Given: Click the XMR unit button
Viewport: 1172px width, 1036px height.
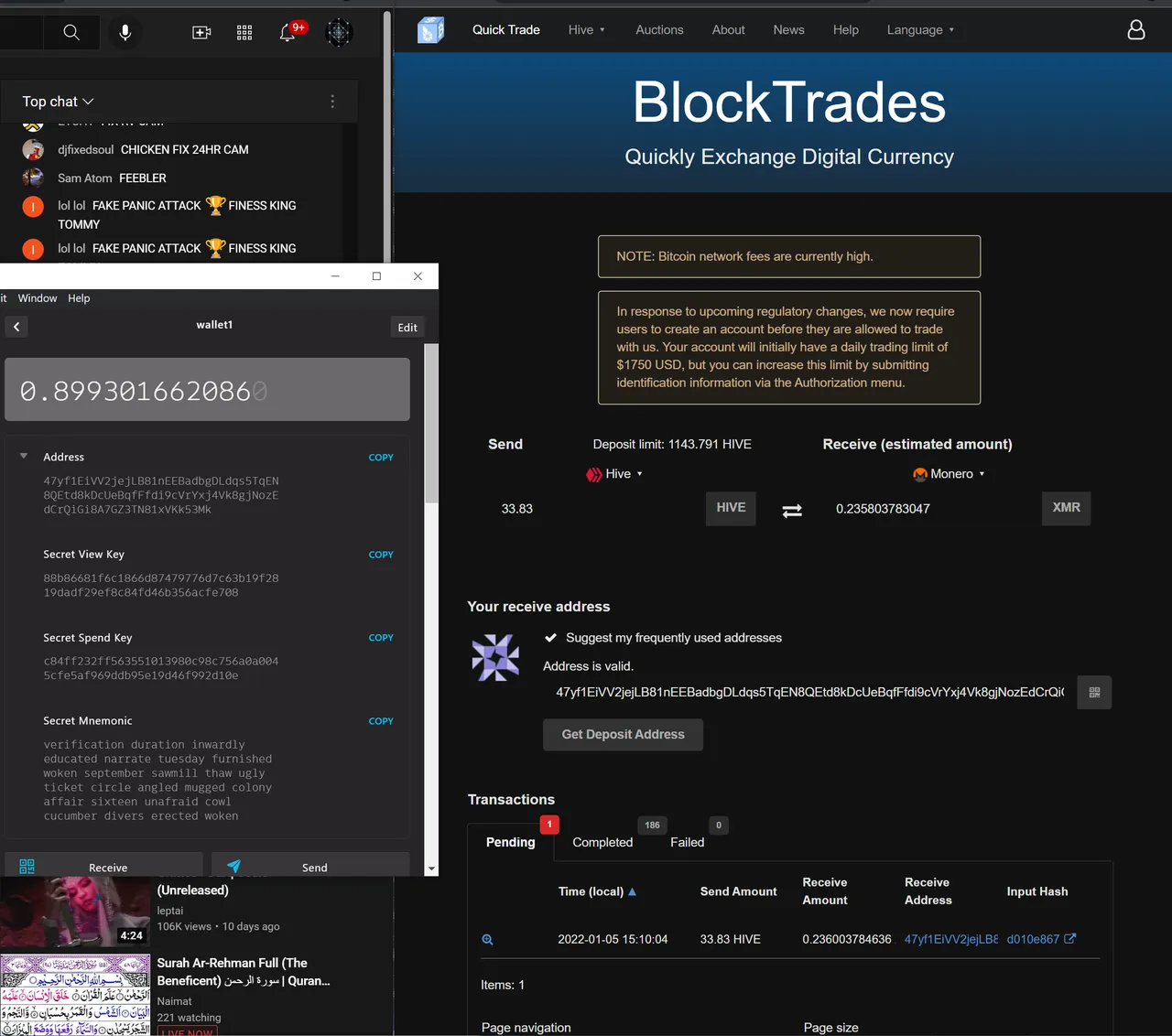Looking at the screenshot, I should pos(1066,508).
